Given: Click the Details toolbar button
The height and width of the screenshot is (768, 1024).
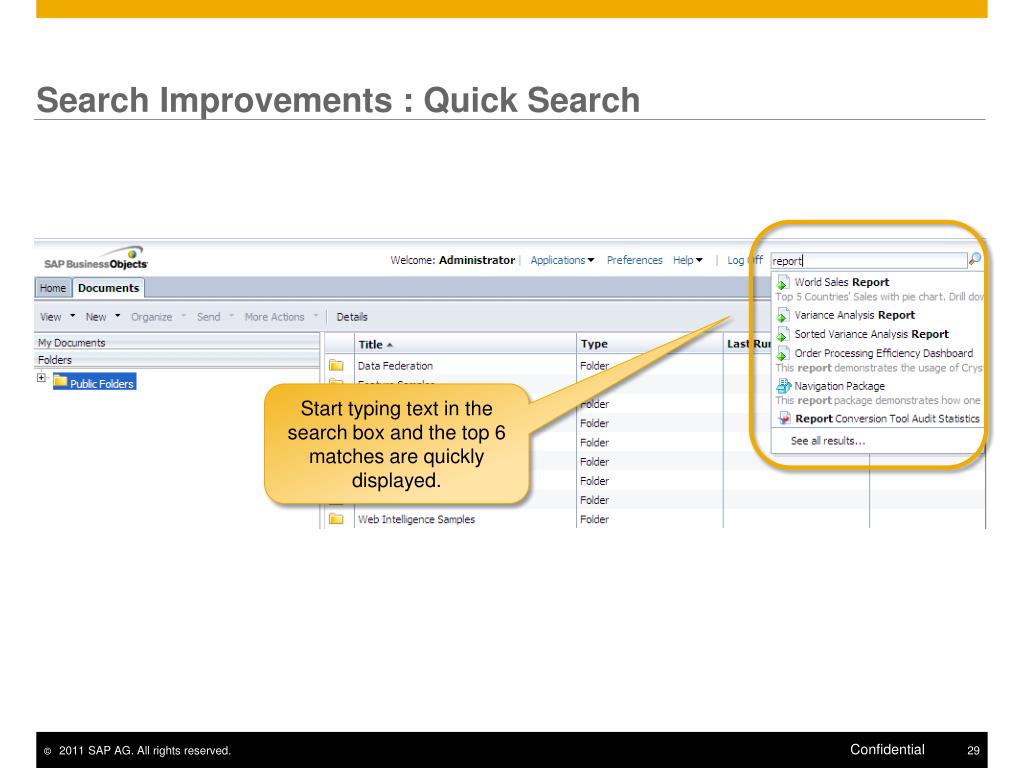Looking at the screenshot, I should pos(352,317).
